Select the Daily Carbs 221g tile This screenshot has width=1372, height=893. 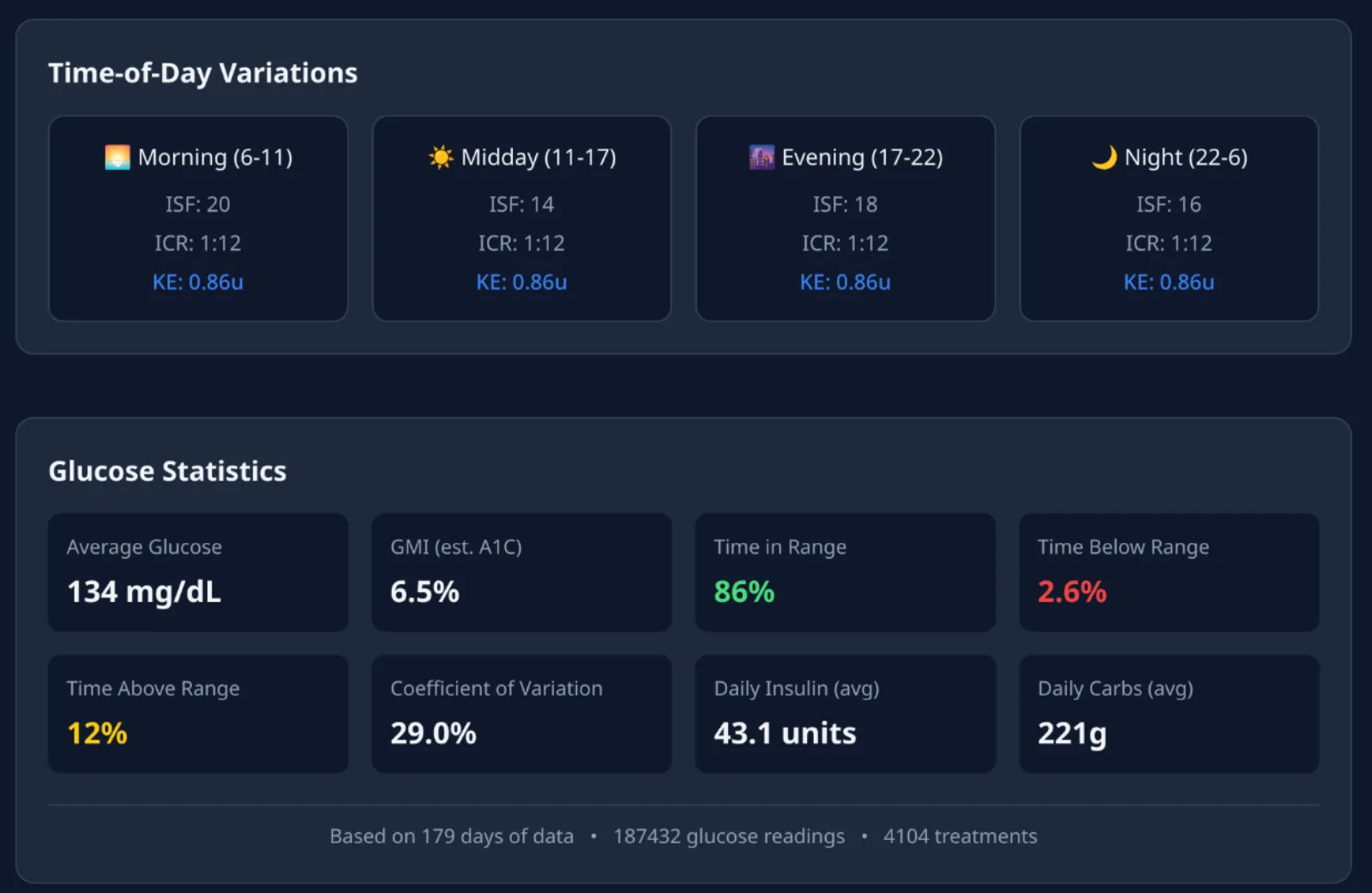coord(1169,714)
